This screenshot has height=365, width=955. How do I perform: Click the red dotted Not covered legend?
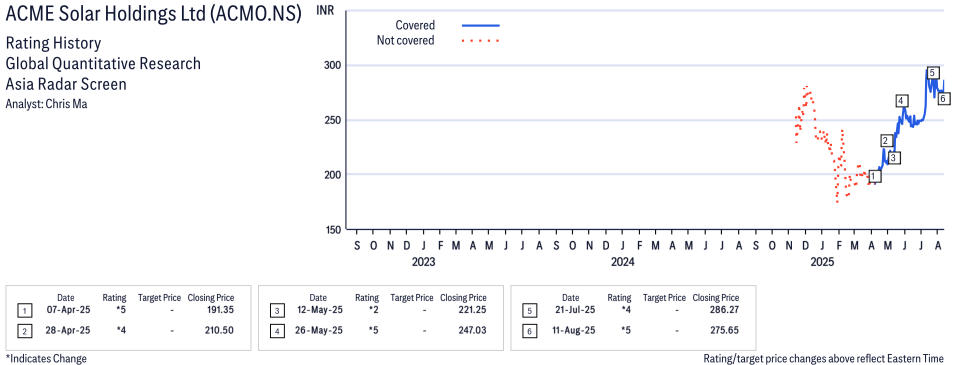[481, 41]
